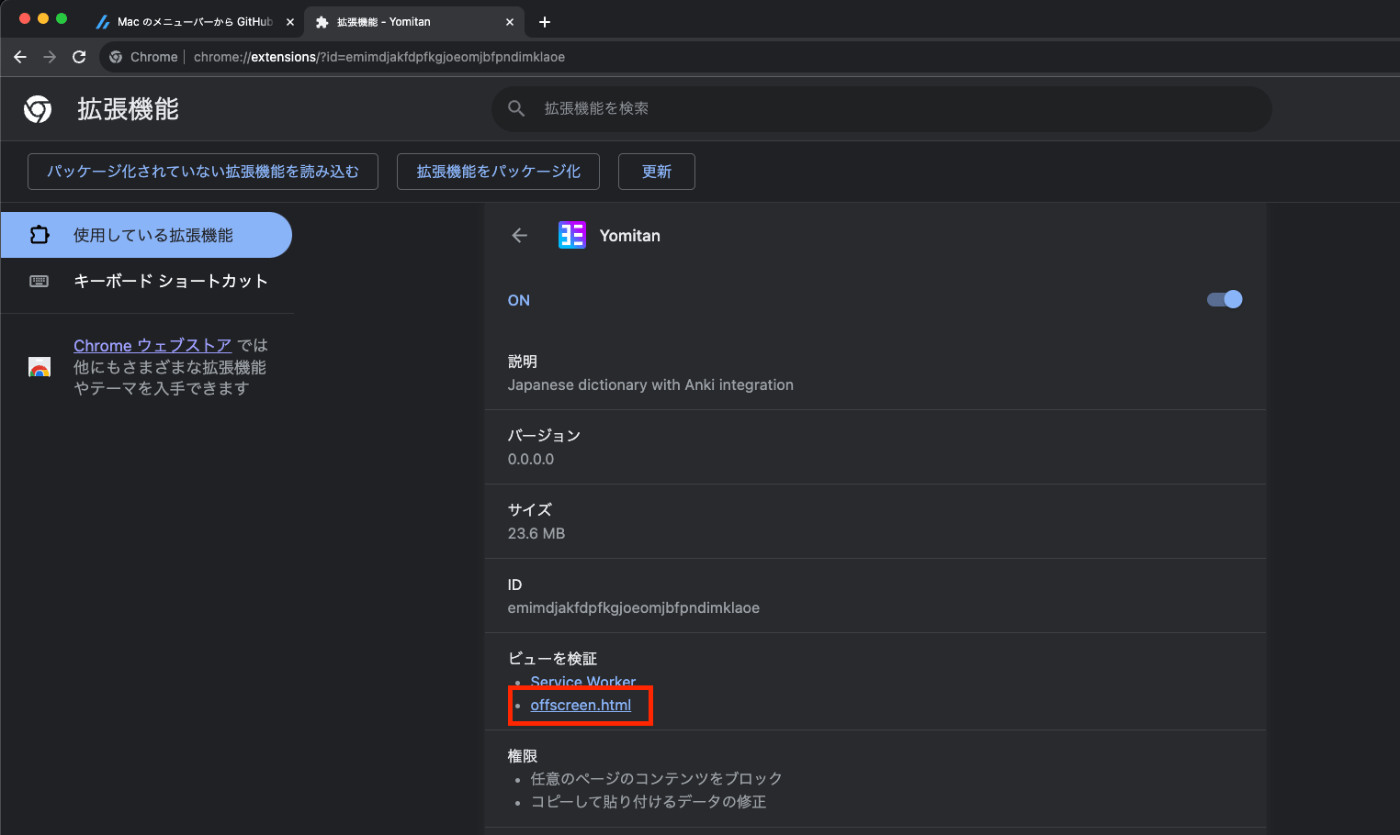Click the Chrome icon in address bar
Screen dimensions: 1400x835
[116, 57]
